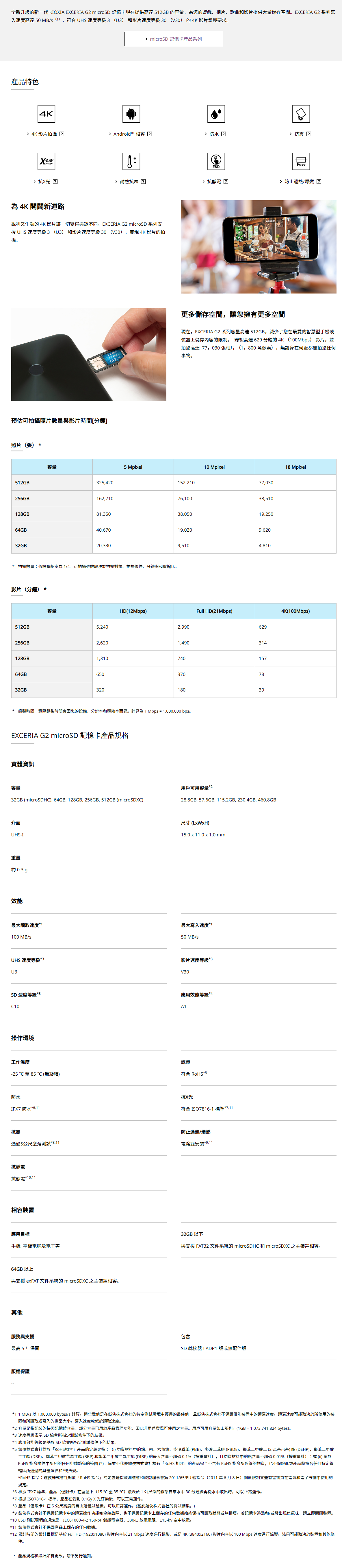Image resolution: width=342 pixels, height=1568 pixels.
Task: Click the 4K video recording icon
Action: pyautogui.click(x=46, y=113)
